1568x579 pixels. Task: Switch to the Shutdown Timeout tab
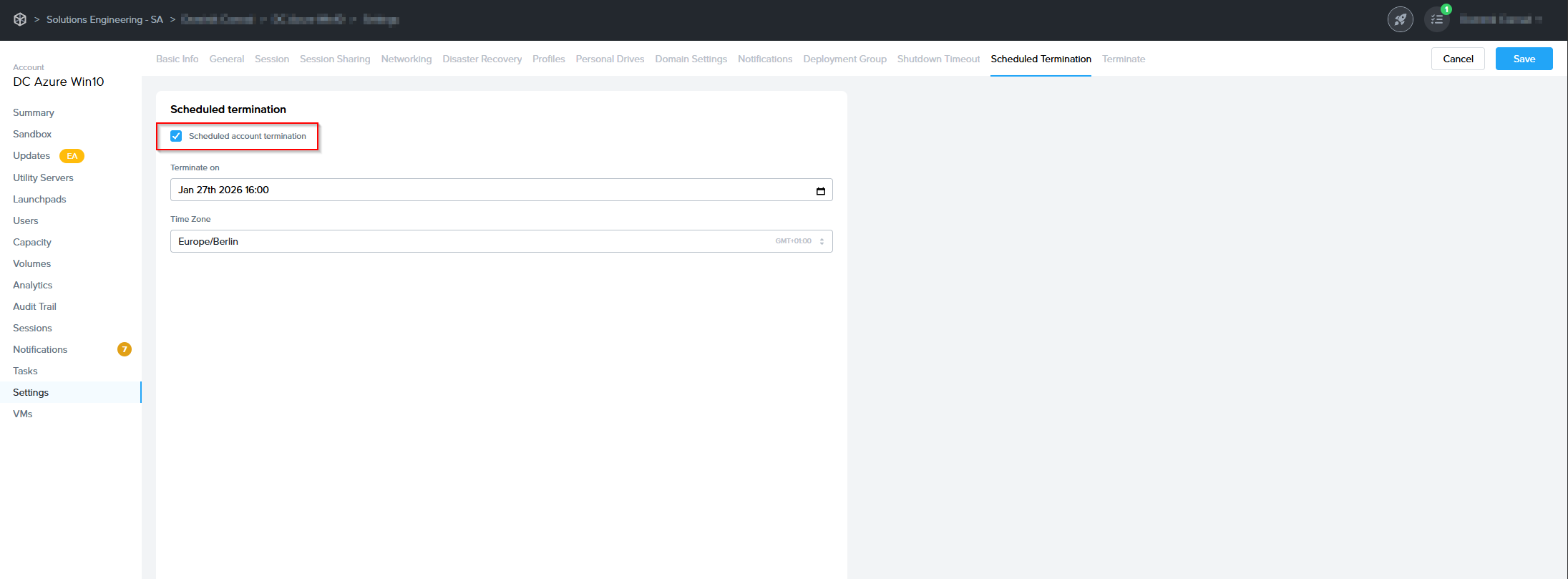[x=938, y=59]
